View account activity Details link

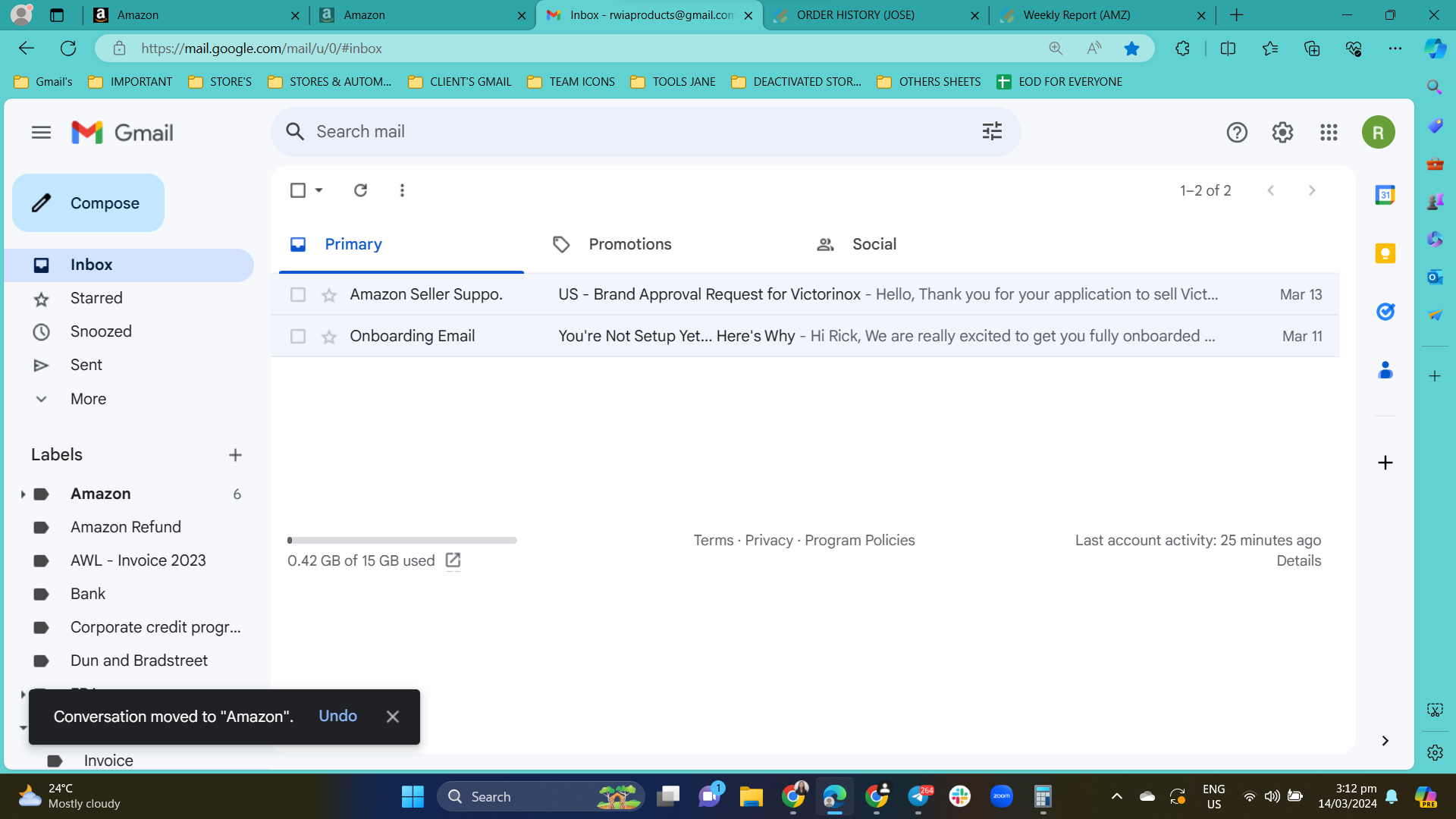point(1298,561)
